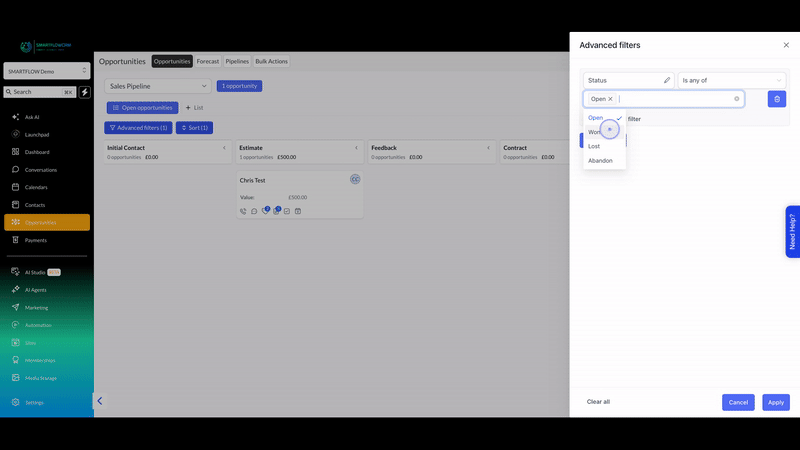Click the calendar icon on Chris Test card
This screenshot has width=800, height=450.
(298, 211)
